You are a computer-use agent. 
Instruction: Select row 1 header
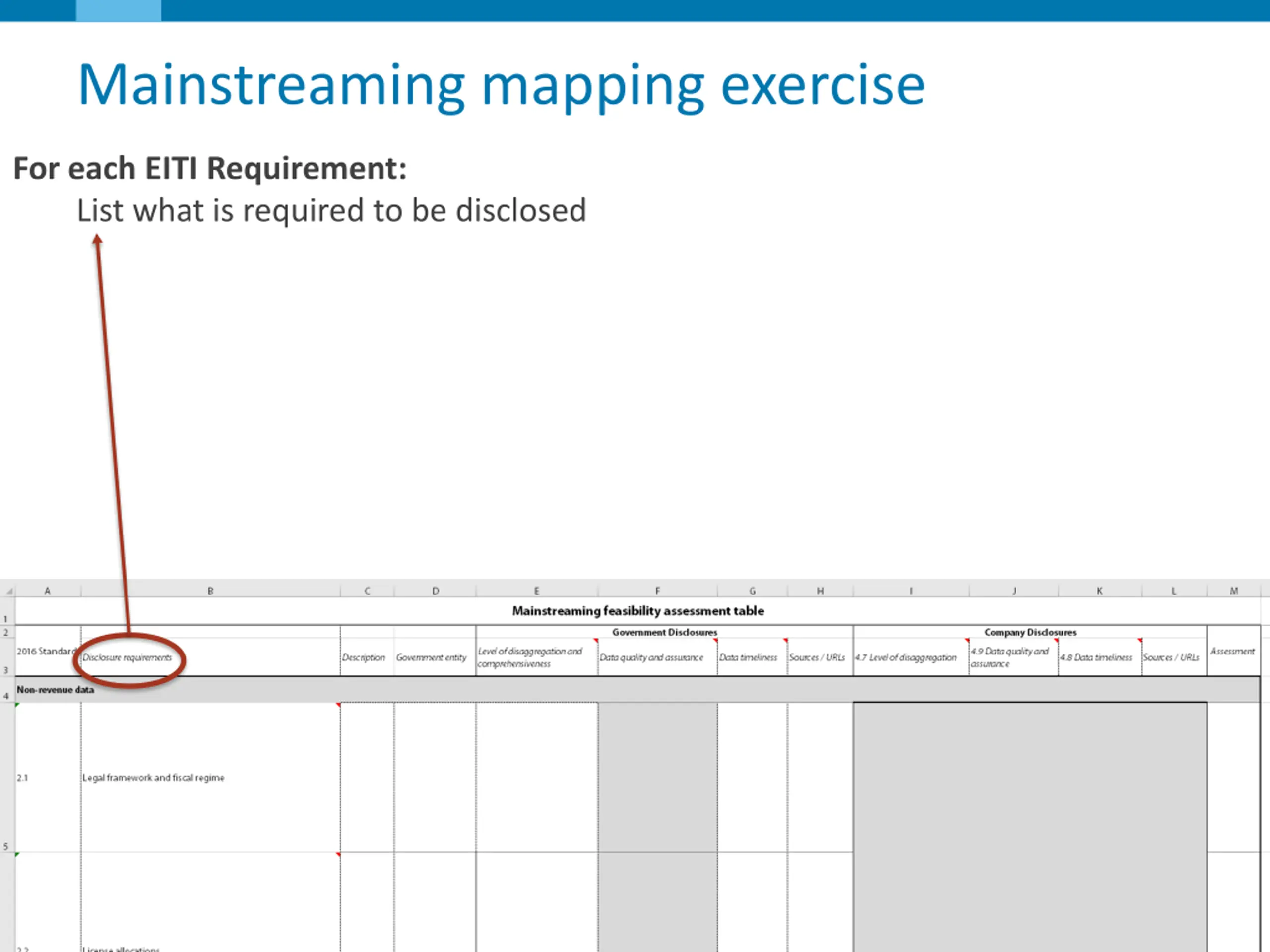tap(7, 611)
